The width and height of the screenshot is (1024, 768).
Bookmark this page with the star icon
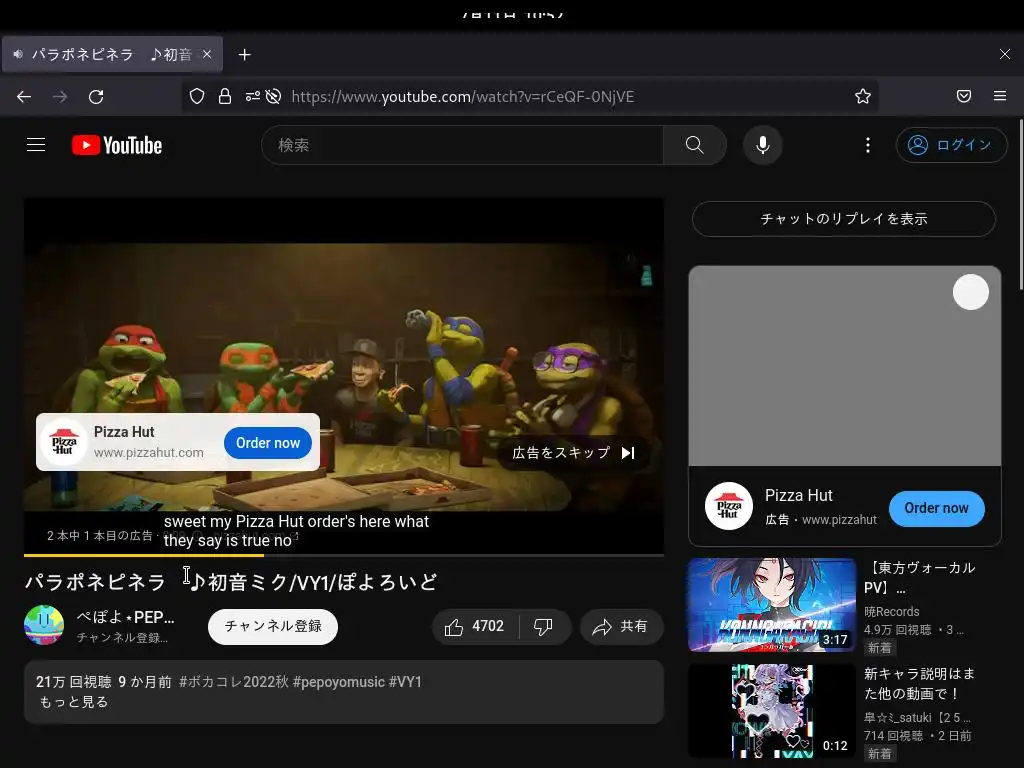pyautogui.click(x=863, y=97)
